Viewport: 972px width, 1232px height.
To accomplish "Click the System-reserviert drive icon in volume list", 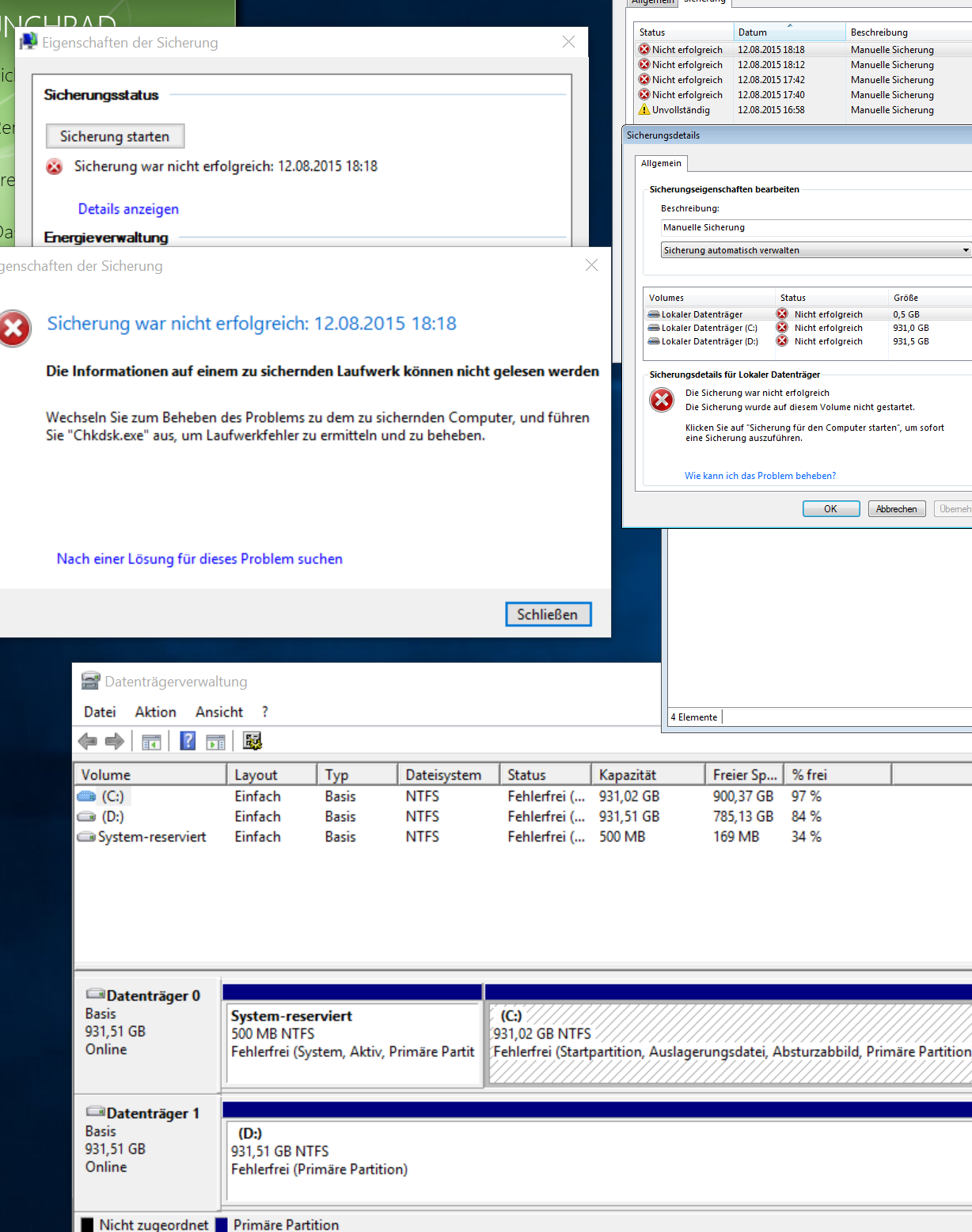I will pyautogui.click(x=86, y=837).
